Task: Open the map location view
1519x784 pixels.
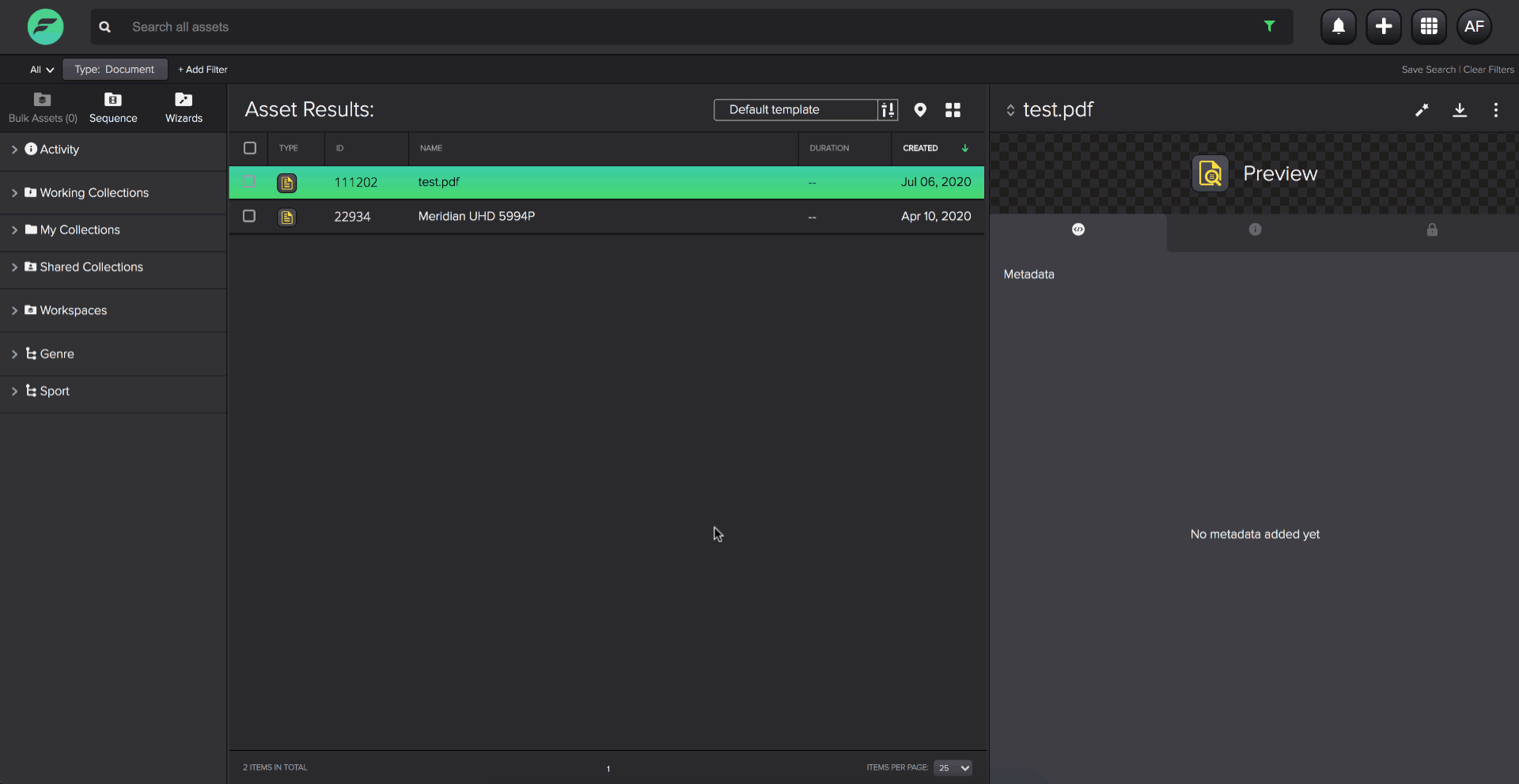Action: coord(919,110)
